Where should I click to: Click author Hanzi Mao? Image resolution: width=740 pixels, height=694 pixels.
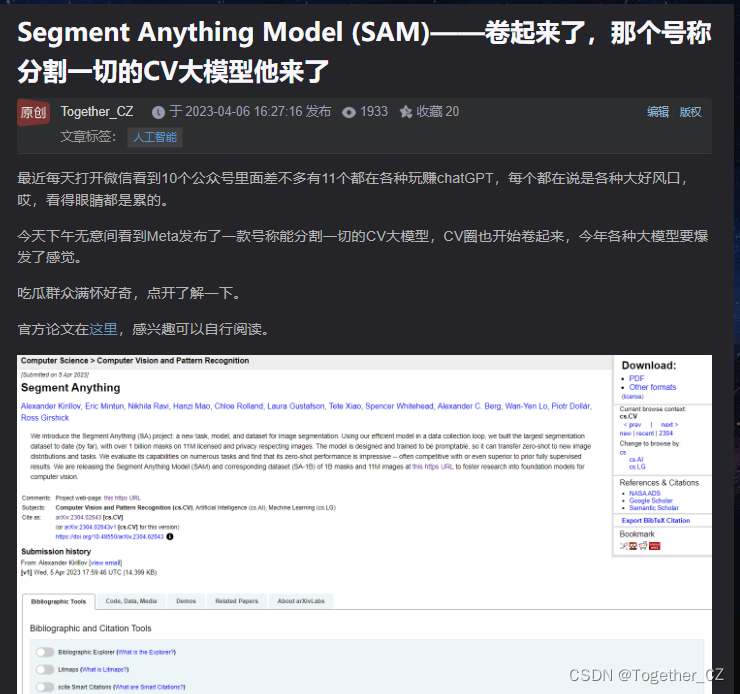pos(191,406)
